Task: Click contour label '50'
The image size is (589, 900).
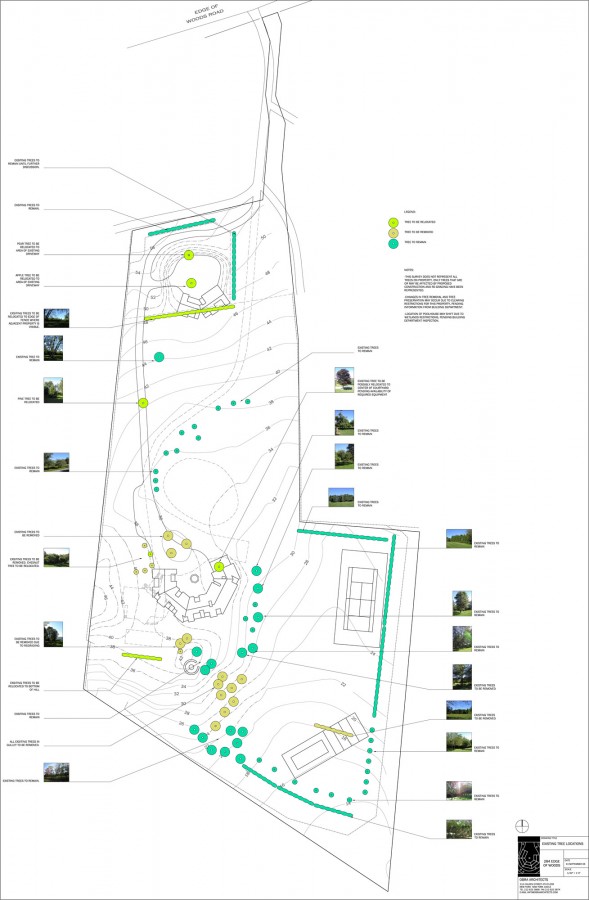Action: (263, 237)
